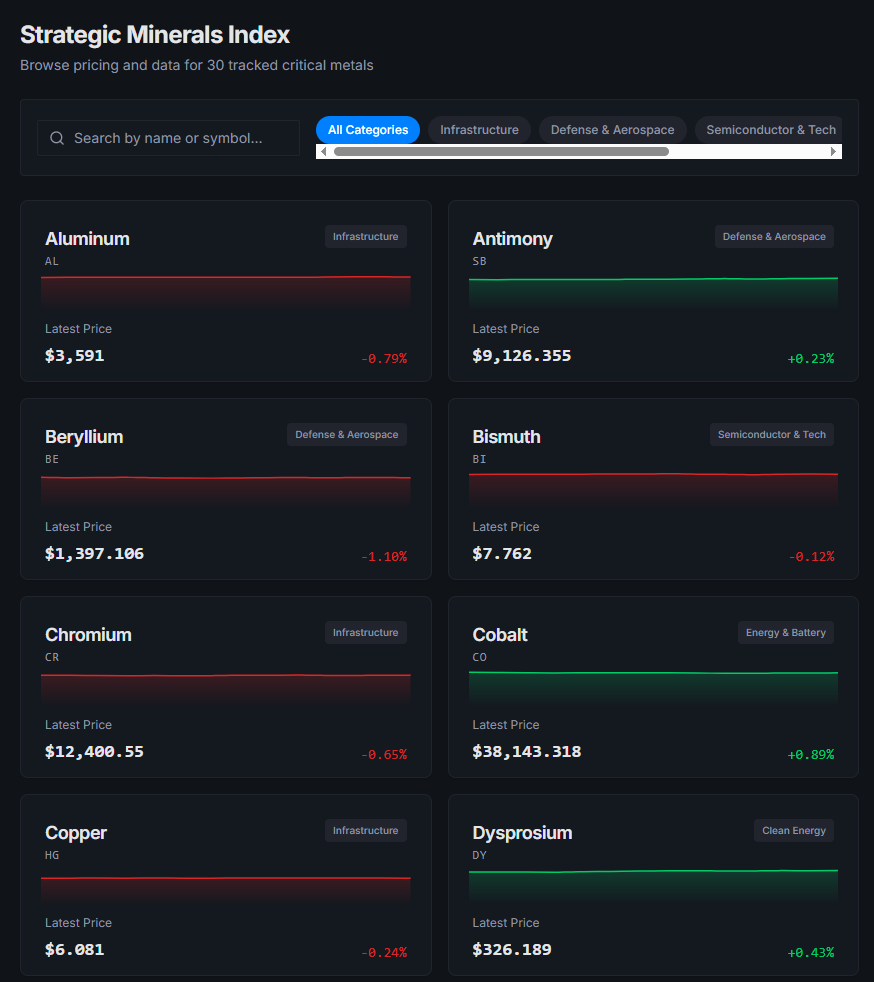
Task: Click the Chromium card title
Action: coord(88,635)
